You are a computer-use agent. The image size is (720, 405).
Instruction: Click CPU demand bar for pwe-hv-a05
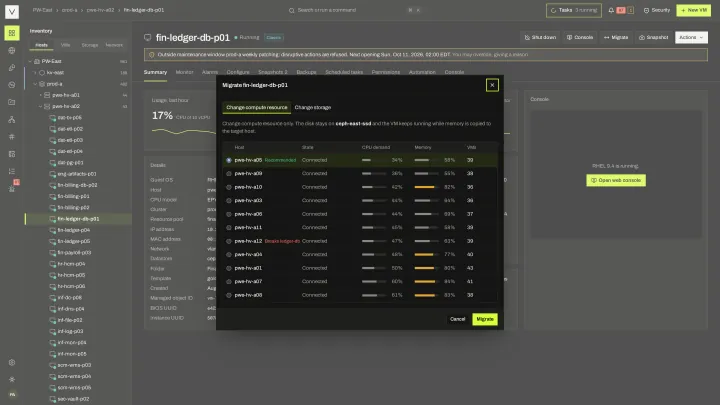click(x=374, y=160)
